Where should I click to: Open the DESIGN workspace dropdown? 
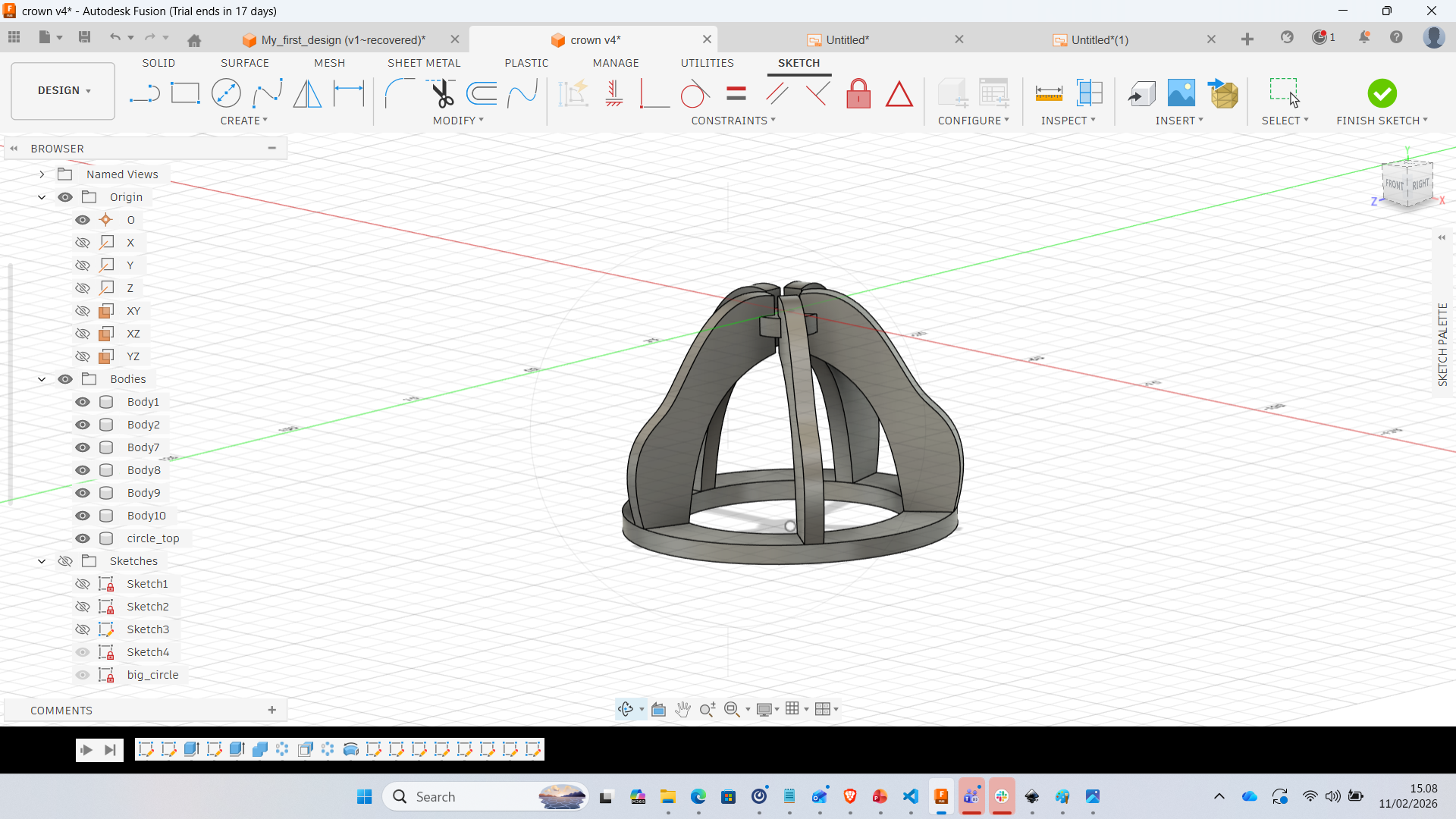click(64, 91)
